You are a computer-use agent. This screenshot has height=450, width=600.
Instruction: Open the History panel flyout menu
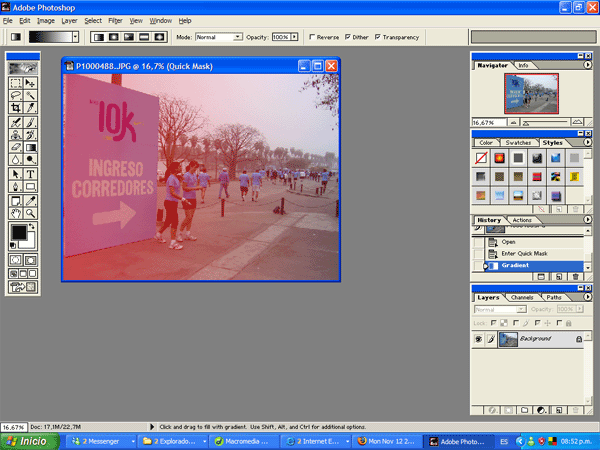(x=587, y=220)
